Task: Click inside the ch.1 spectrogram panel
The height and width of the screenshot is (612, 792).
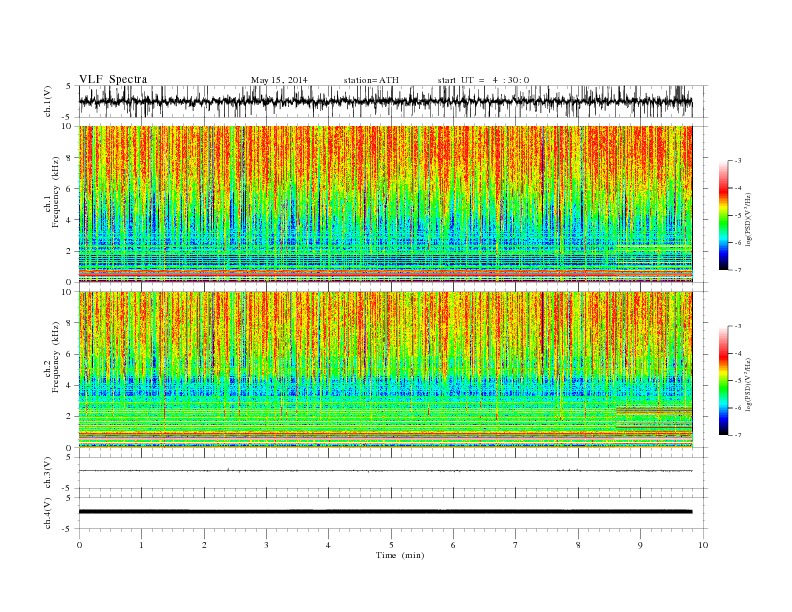Action: coord(386,204)
